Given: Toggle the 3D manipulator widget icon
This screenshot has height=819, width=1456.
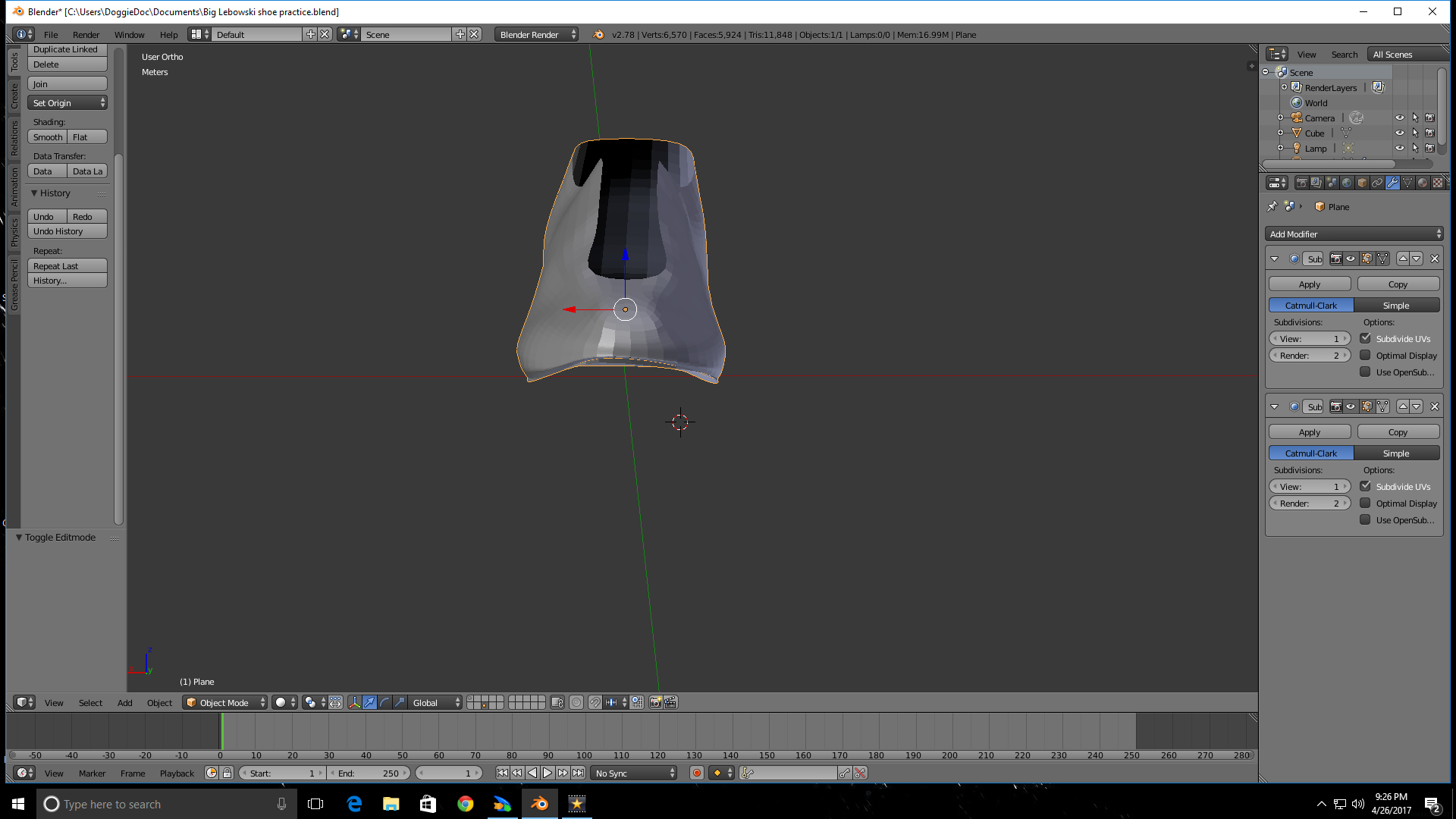Looking at the screenshot, I should (354, 703).
